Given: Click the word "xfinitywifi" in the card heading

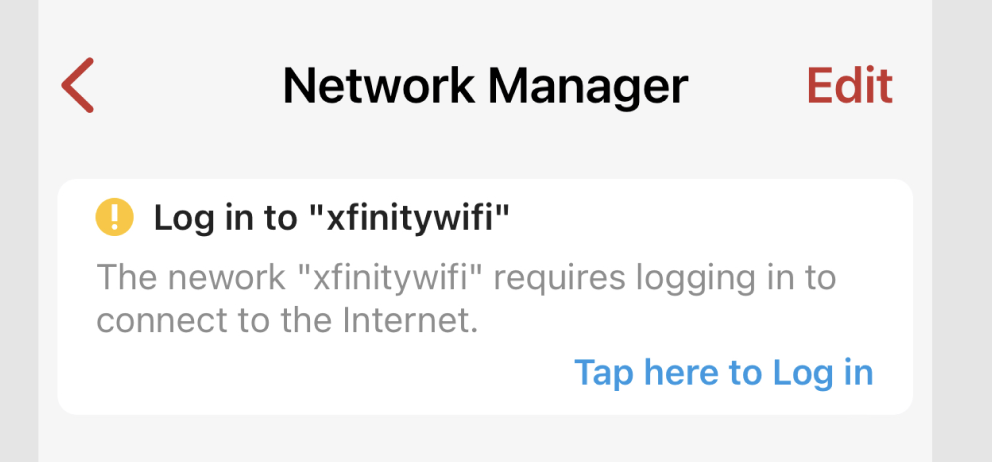Looking at the screenshot, I should pos(409,218).
